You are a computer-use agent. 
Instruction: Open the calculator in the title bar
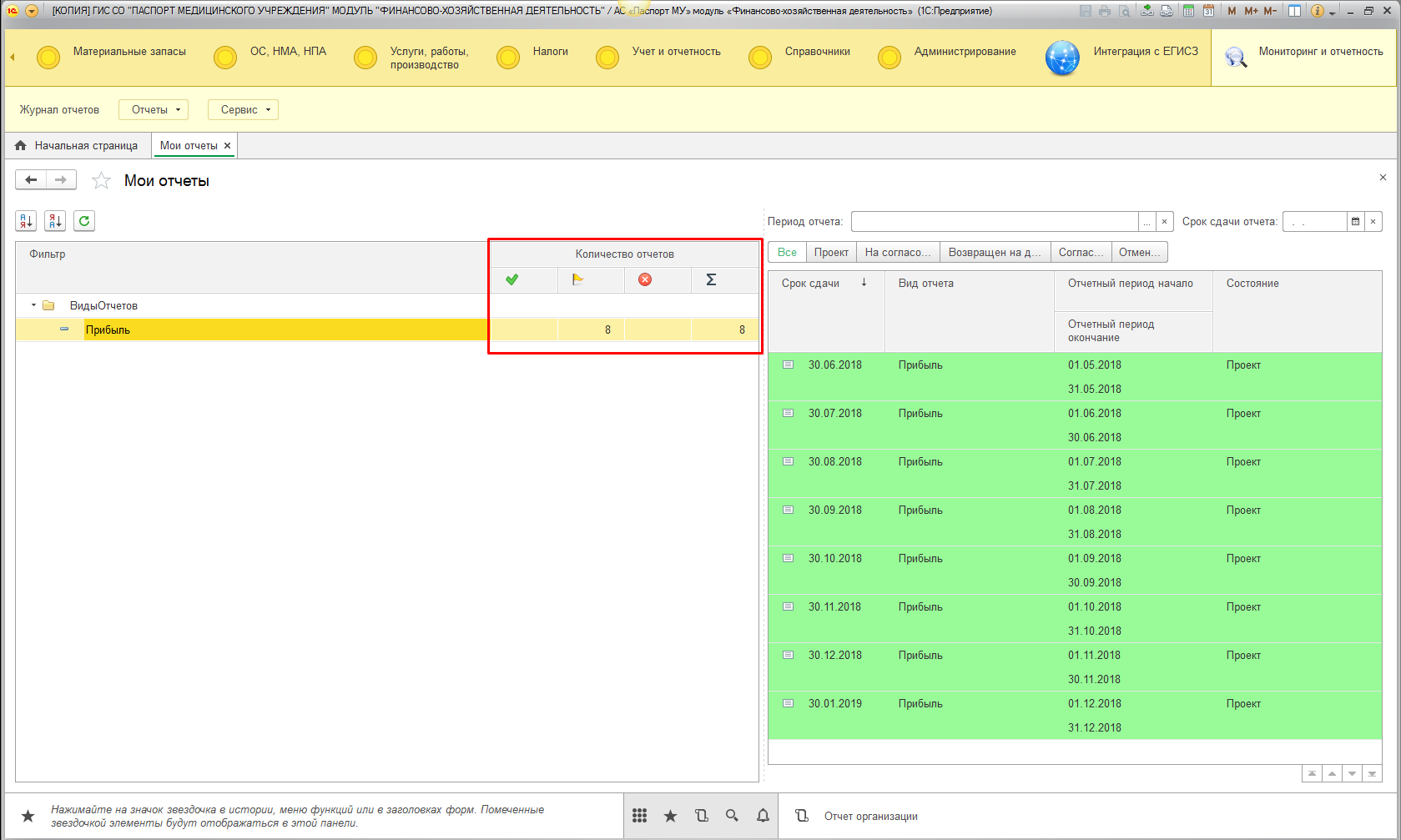(1188, 11)
